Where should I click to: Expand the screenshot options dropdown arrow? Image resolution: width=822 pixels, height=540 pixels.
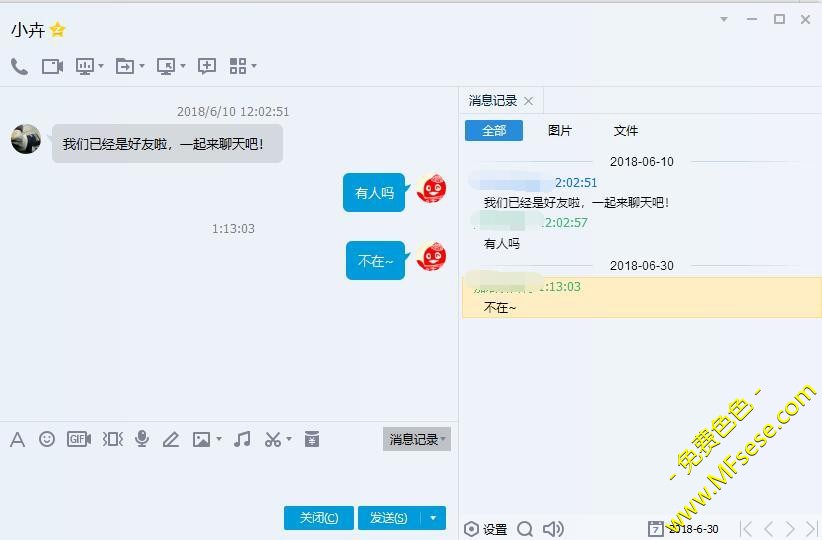coord(288,439)
